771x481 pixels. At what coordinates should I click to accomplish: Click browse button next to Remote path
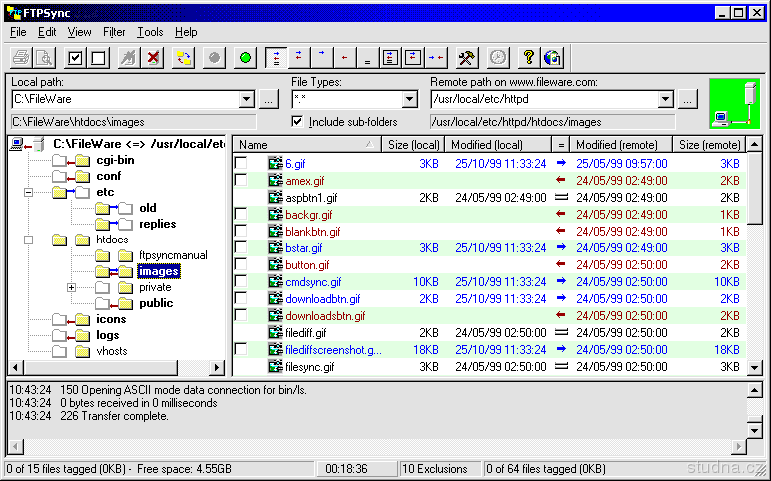point(687,99)
